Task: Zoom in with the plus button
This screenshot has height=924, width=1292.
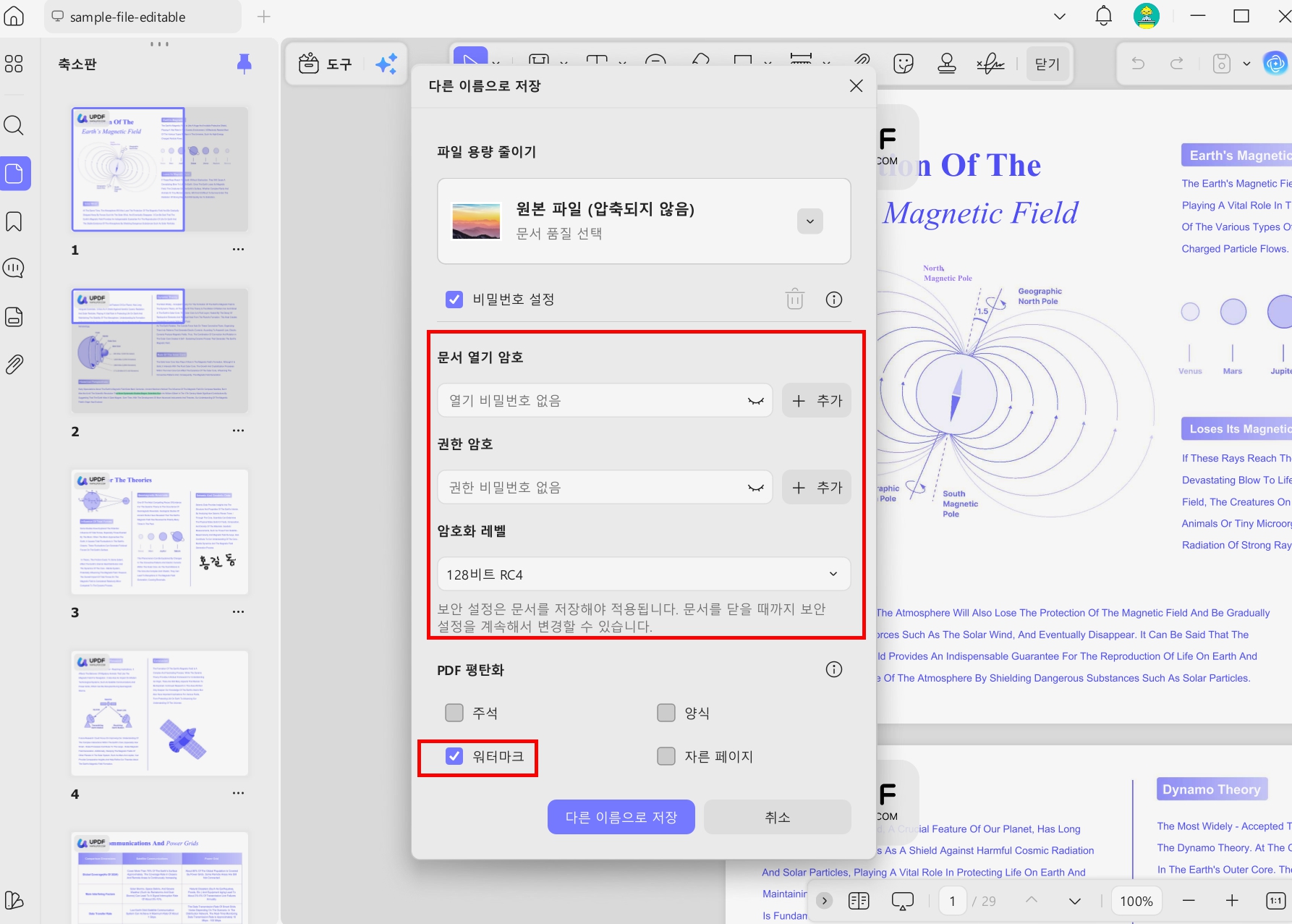Action: click(1232, 901)
